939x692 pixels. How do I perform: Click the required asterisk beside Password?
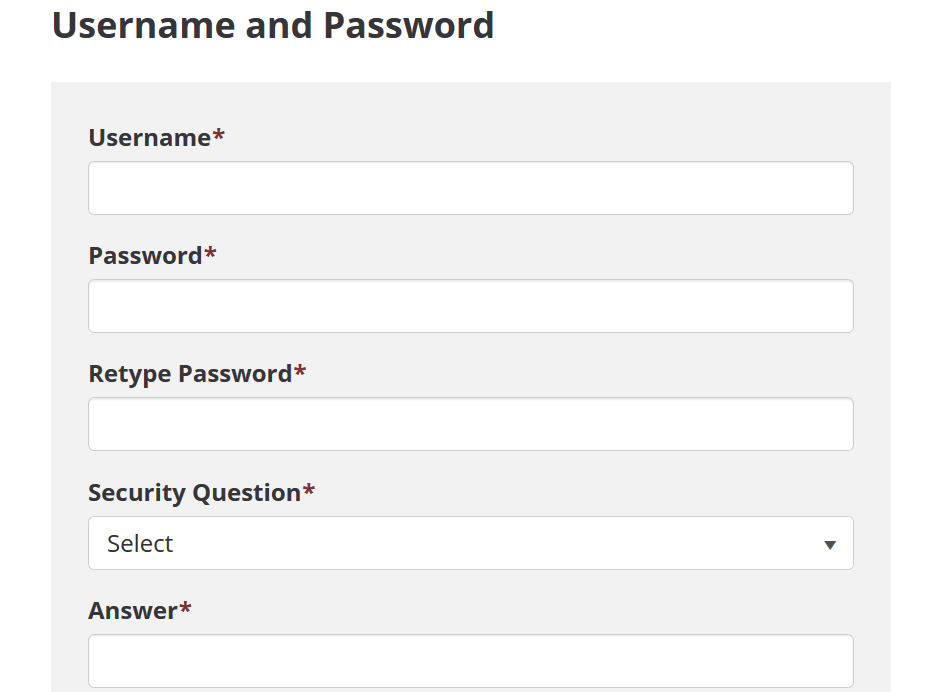click(x=210, y=252)
